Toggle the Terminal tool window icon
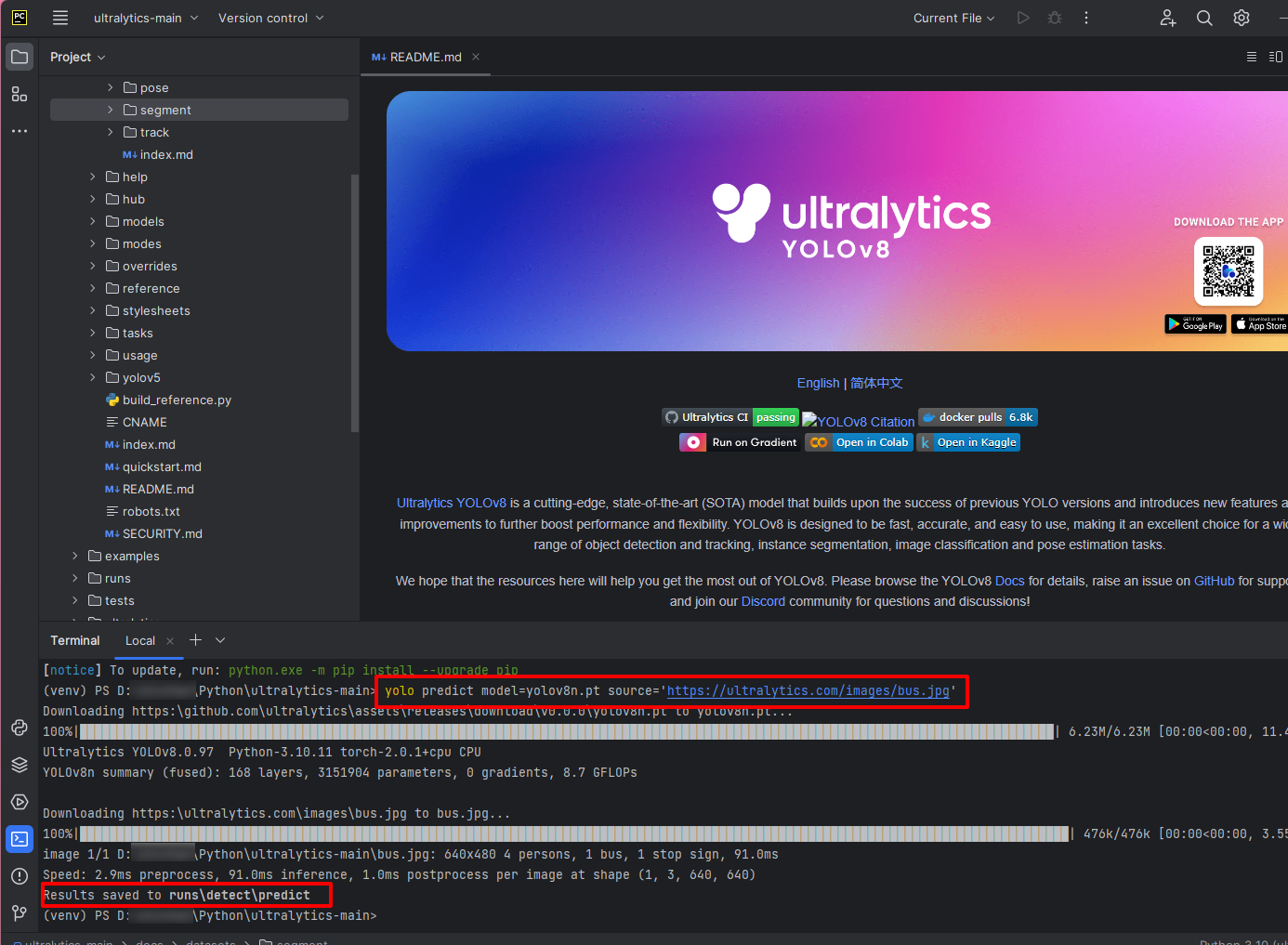 point(20,839)
